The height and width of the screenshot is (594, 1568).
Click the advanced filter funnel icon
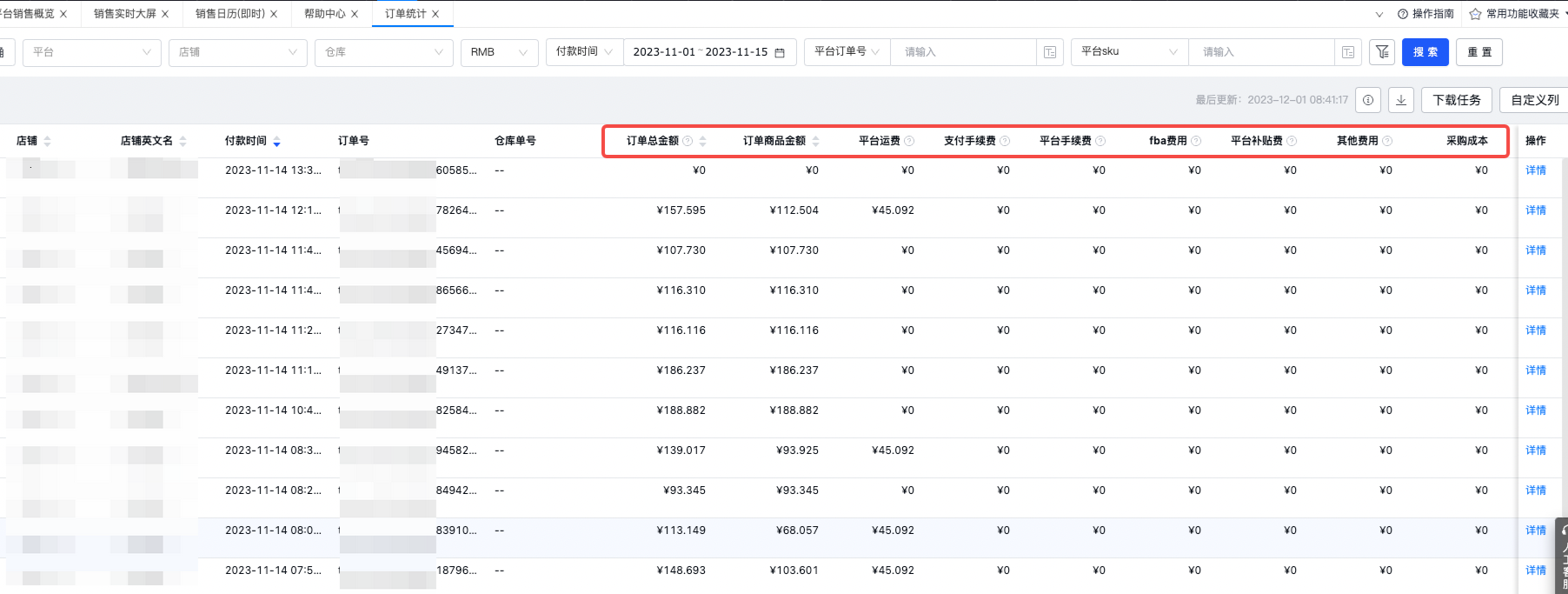1382,52
